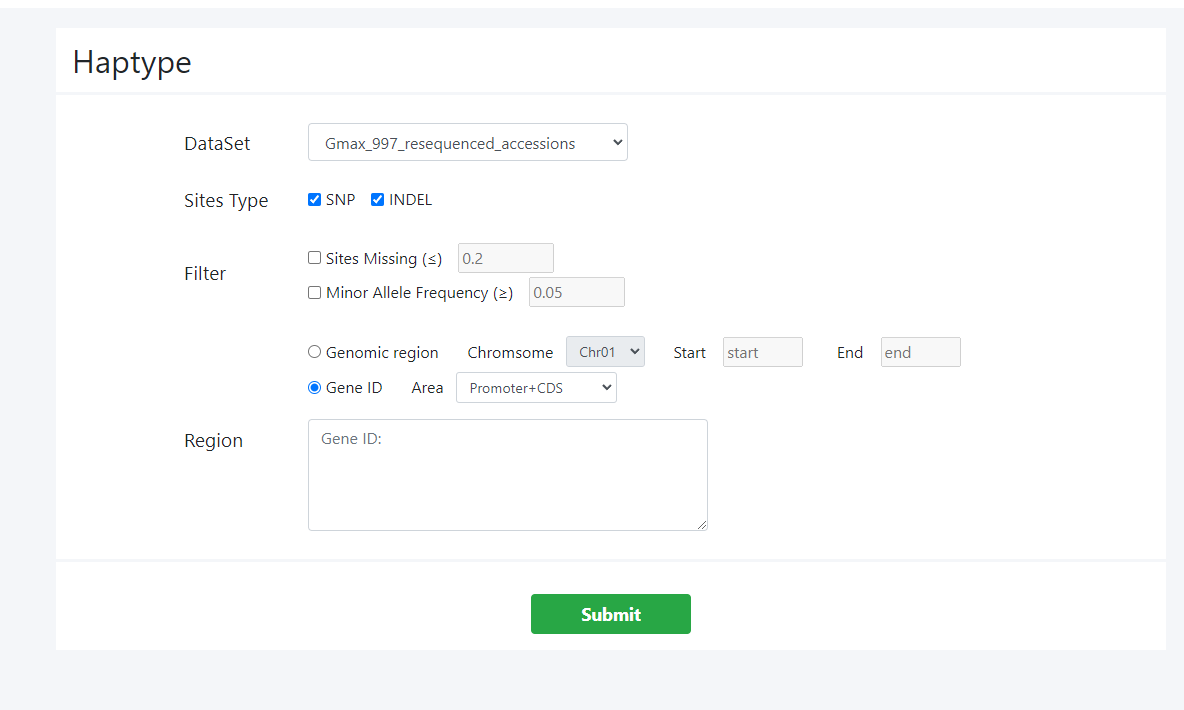The width and height of the screenshot is (1184, 710).
Task: Click the Sites Type label
Action: coord(226,201)
